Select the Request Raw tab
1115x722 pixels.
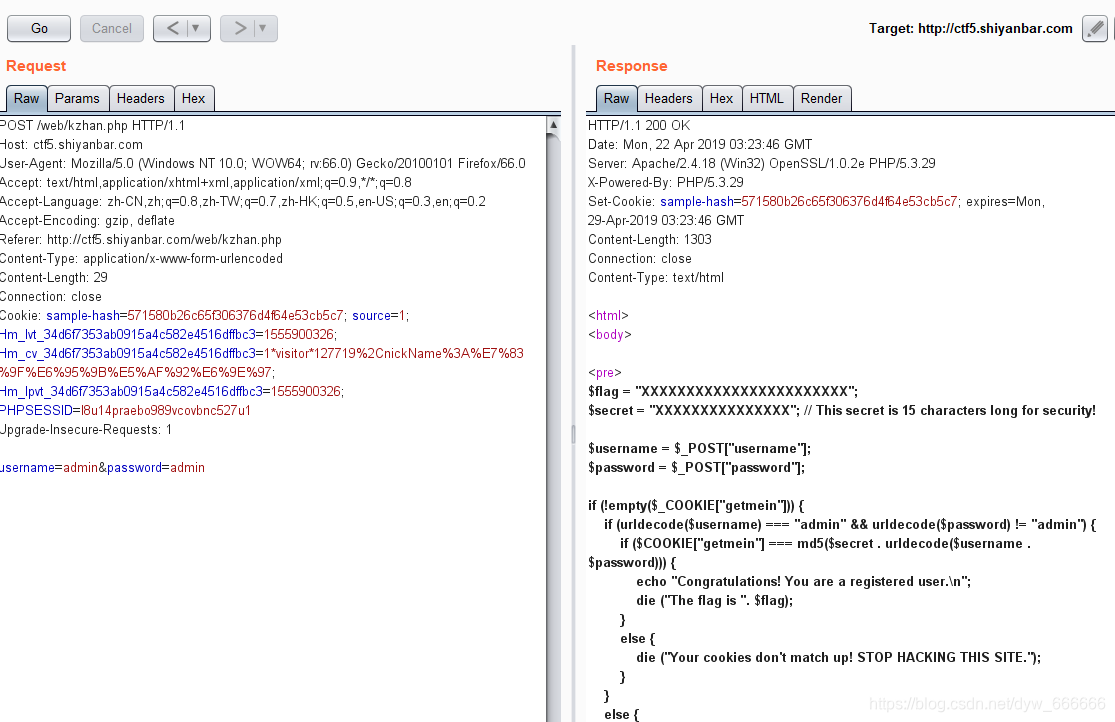[x=26, y=98]
